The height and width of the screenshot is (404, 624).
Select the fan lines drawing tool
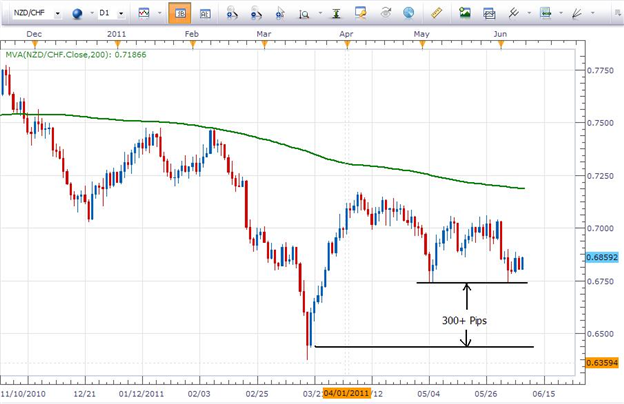click(577, 14)
